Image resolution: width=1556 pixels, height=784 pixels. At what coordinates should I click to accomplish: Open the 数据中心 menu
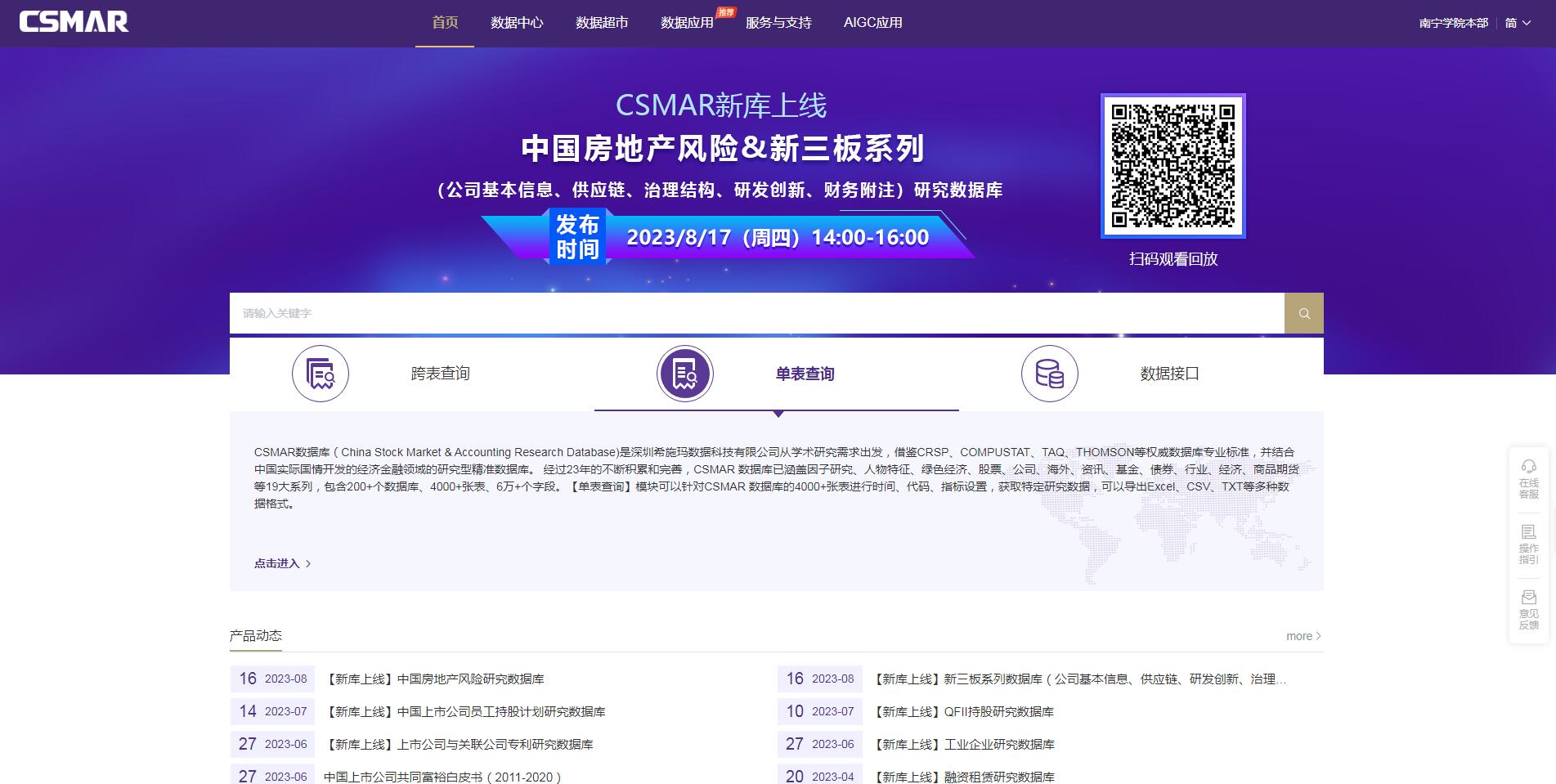click(x=517, y=23)
